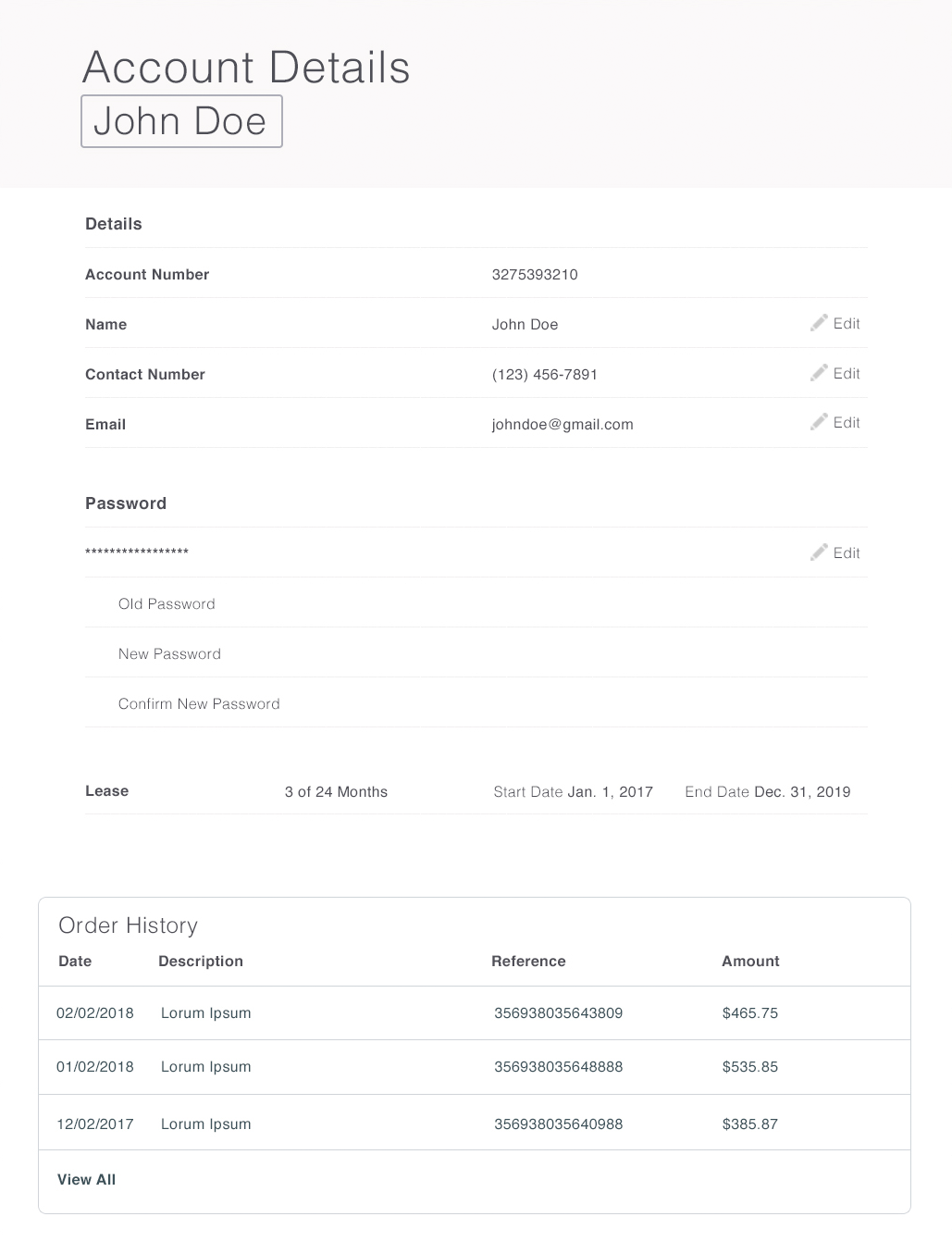The image size is (952, 1254).
Task: Click the phone number (123) 456-7891
Action: pos(545,374)
